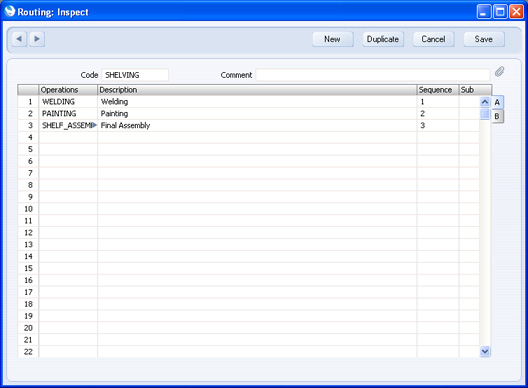The image size is (528, 388).
Task: Maximize the Routing: Inspect window
Action: pyautogui.click(x=500, y=12)
